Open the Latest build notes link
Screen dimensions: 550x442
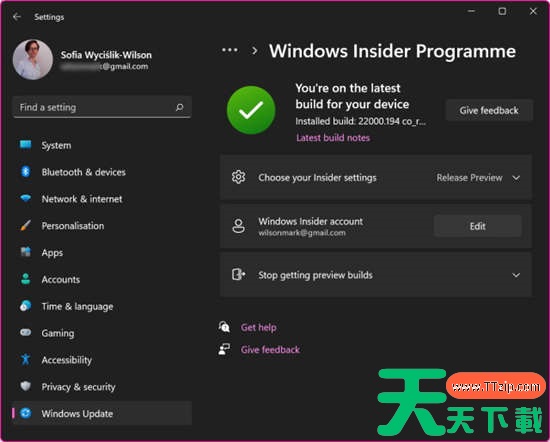click(333, 138)
